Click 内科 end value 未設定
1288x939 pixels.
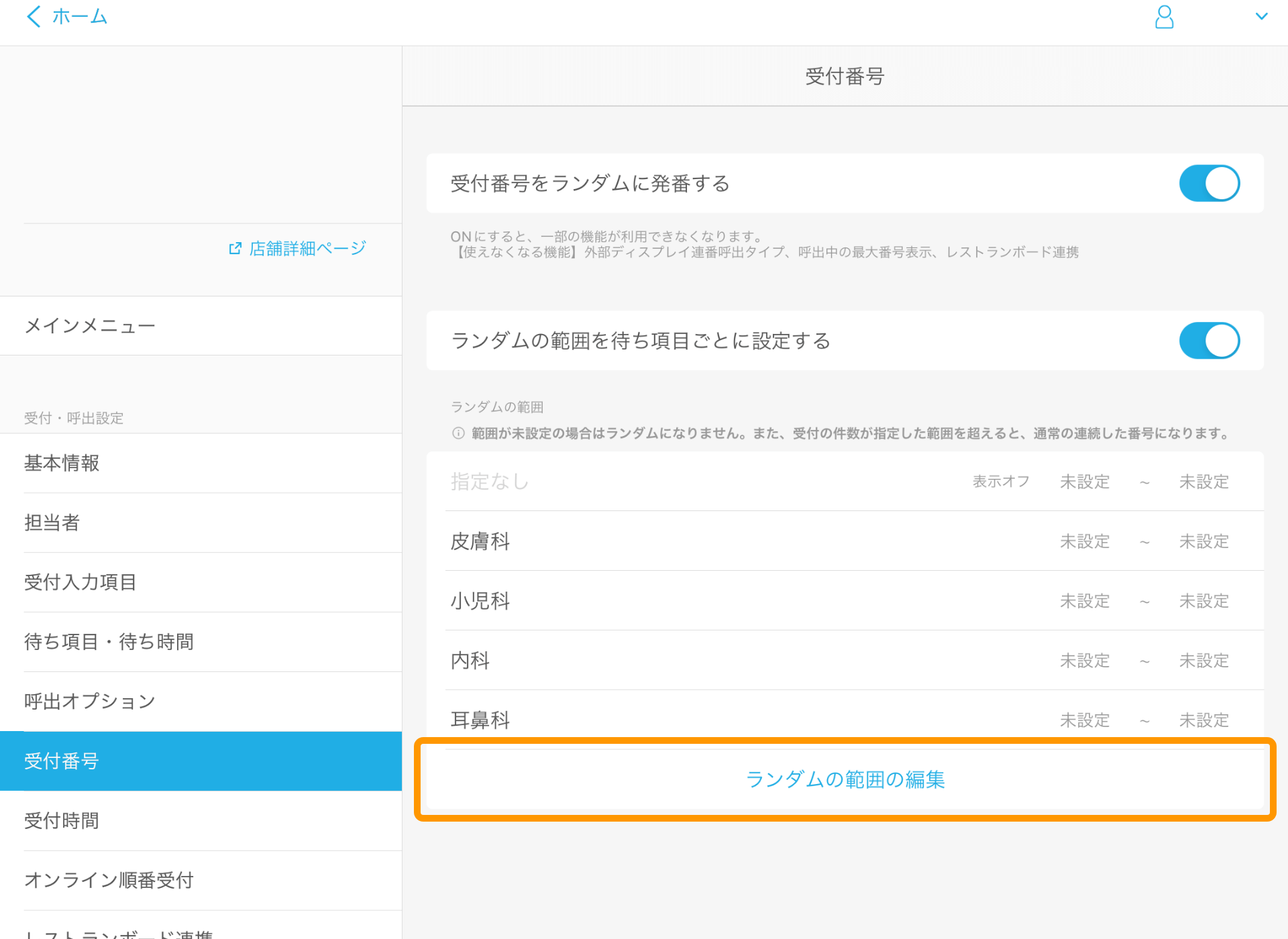point(1204,661)
